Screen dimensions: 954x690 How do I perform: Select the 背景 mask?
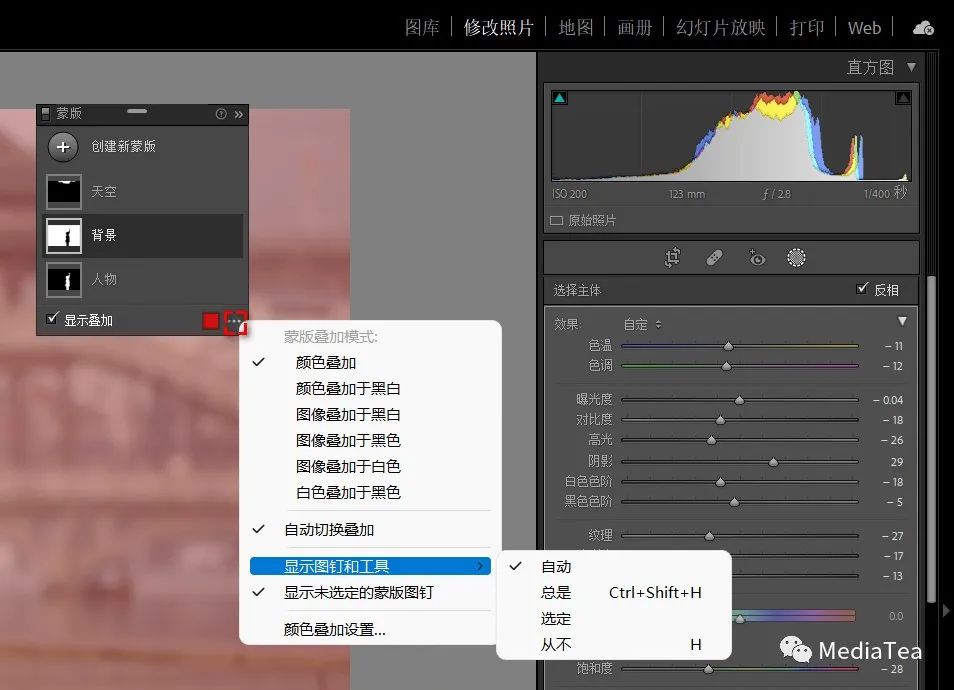[x=143, y=235]
